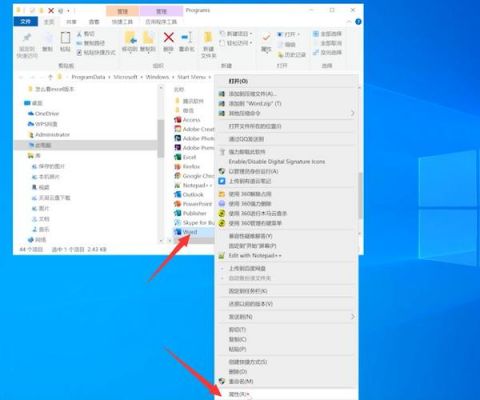Switch to the Home ribbon tab
Image resolution: width=480 pixels, height=400 pixels.
tap(49, 22)
